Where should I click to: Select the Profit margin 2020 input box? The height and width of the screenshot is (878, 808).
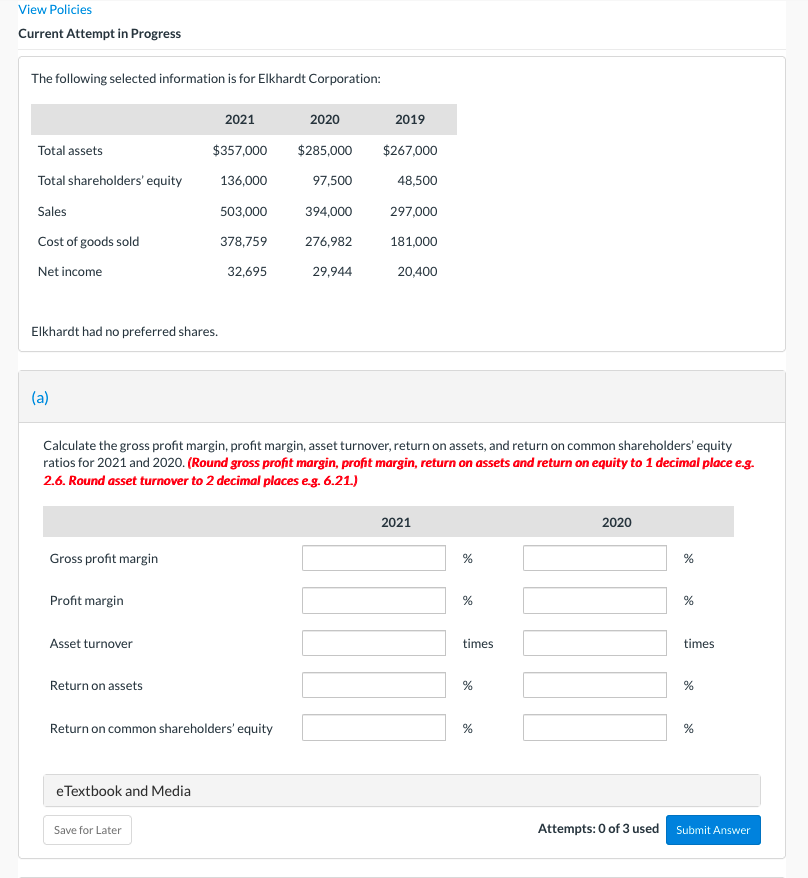[594, 600]
